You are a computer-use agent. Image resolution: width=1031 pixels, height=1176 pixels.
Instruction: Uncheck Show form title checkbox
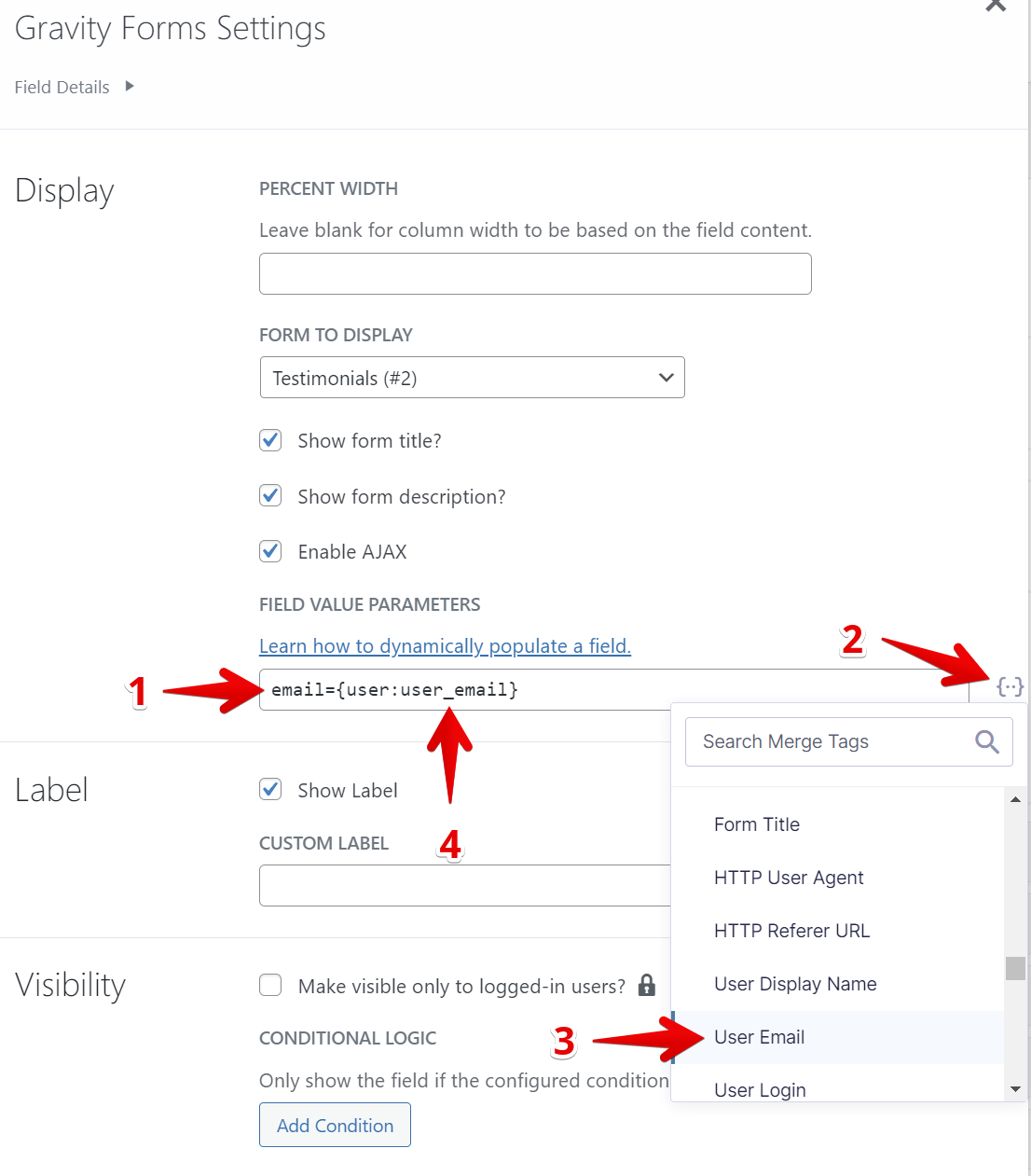270,440
